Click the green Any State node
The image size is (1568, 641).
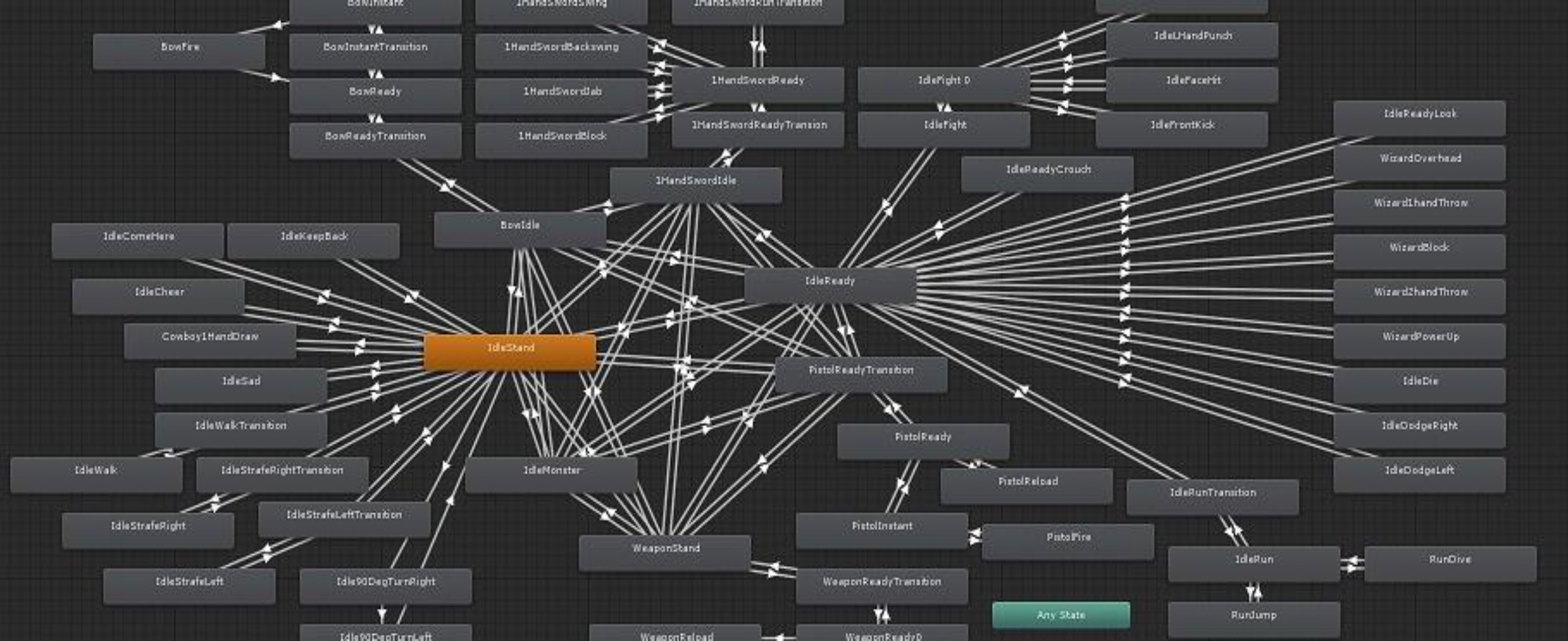point(1061,615)
